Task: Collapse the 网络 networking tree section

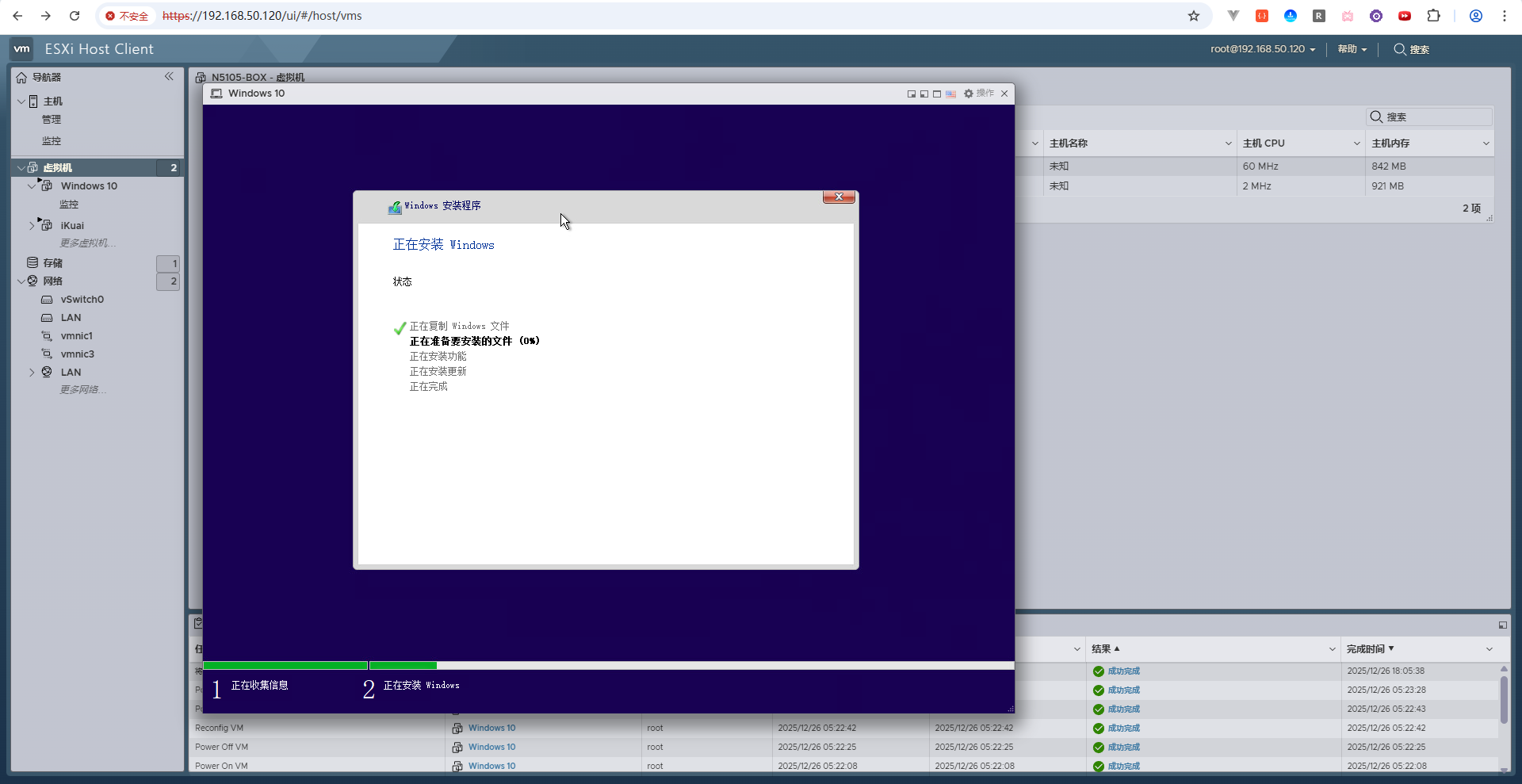Action: 21,281
